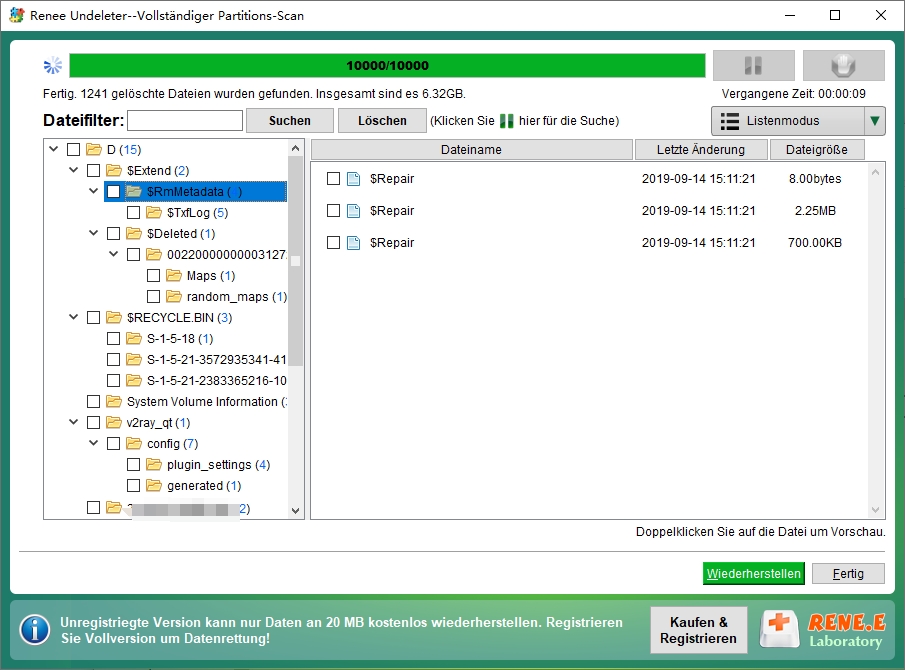
Task: Select file icon of 700.00KB $Repair
Action: click(x=353, y=243)
